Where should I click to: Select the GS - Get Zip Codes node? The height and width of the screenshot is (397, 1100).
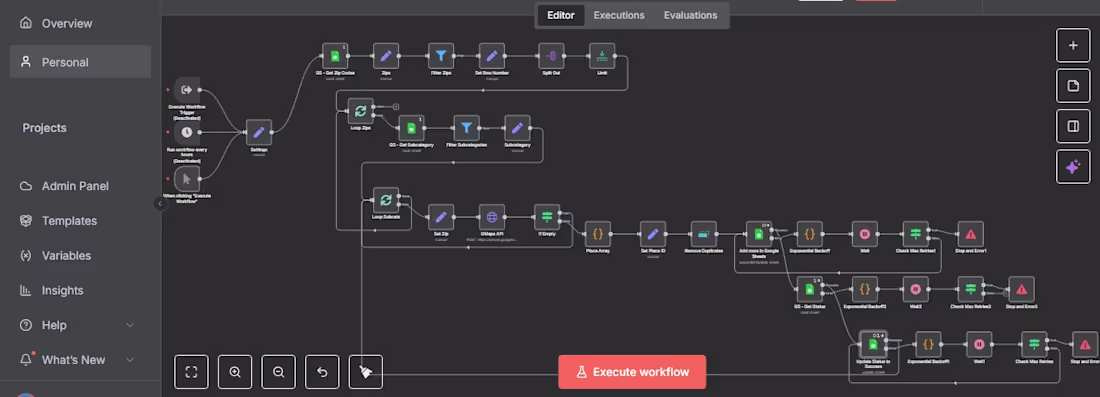[335, 55]
